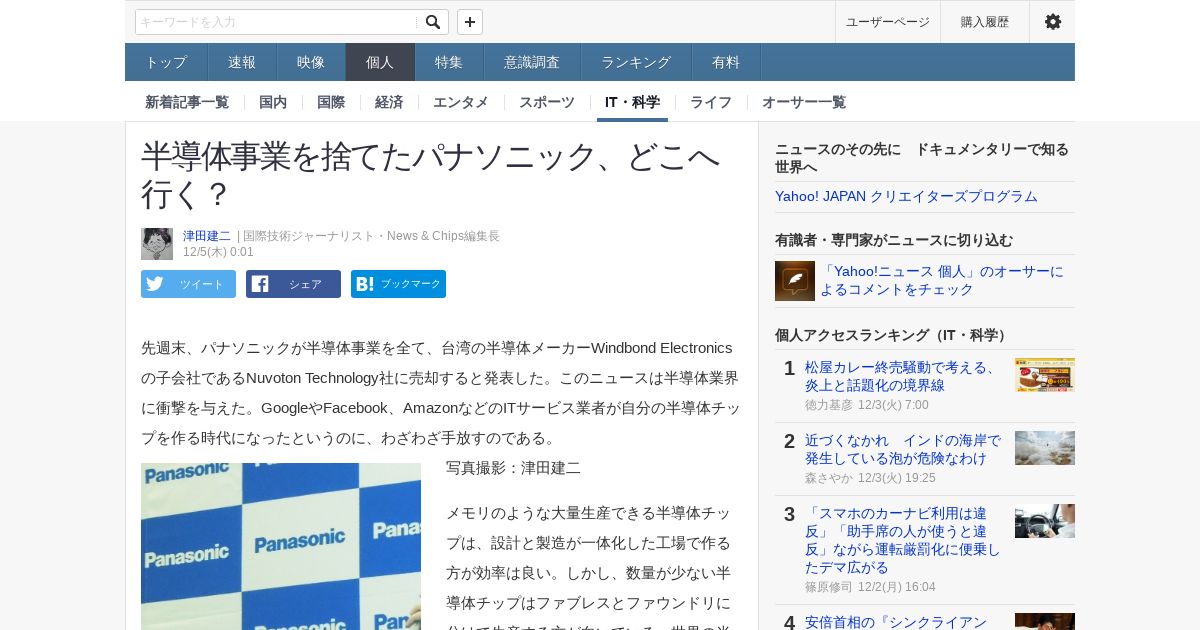Open エンタメ sub-navigation item
The height and width of the screenshot is (630, 1200).
[461, 102]
